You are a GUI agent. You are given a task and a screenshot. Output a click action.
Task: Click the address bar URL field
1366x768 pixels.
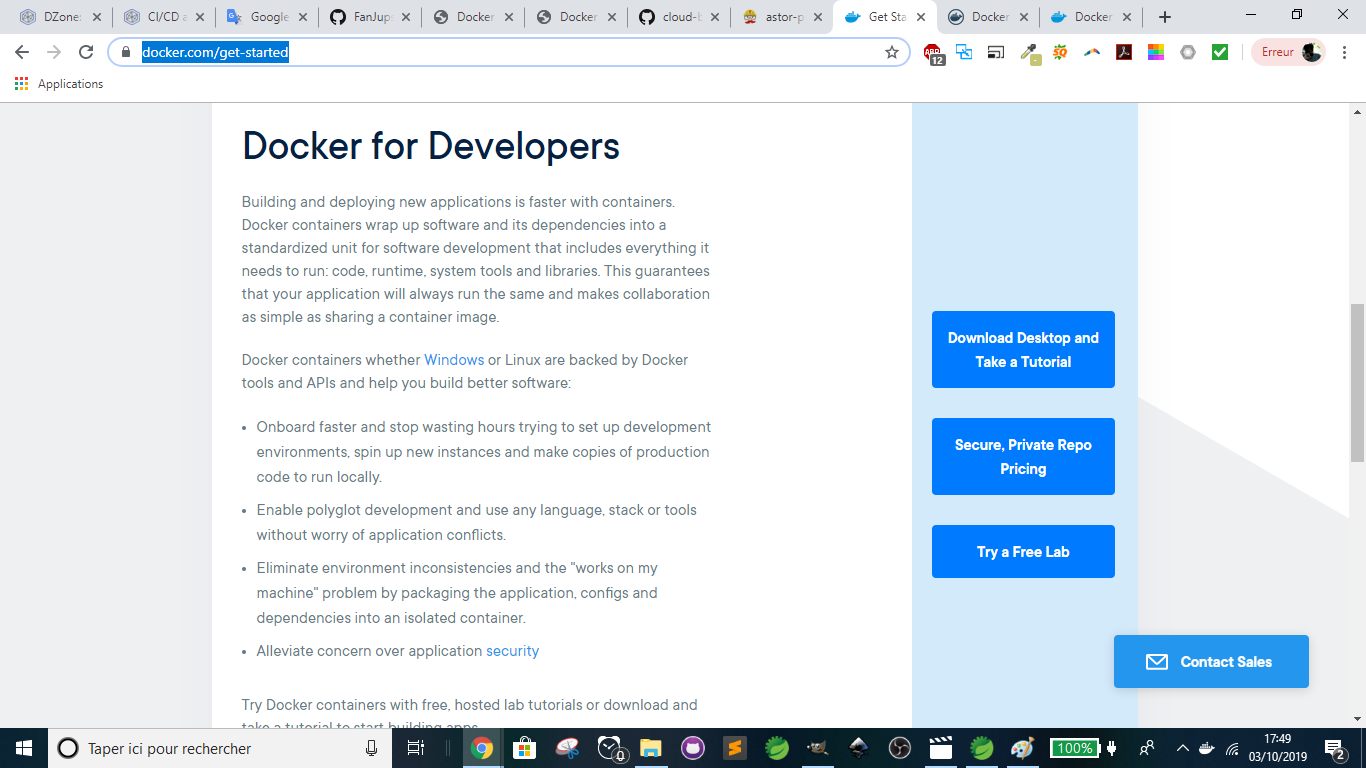(508, 52)
